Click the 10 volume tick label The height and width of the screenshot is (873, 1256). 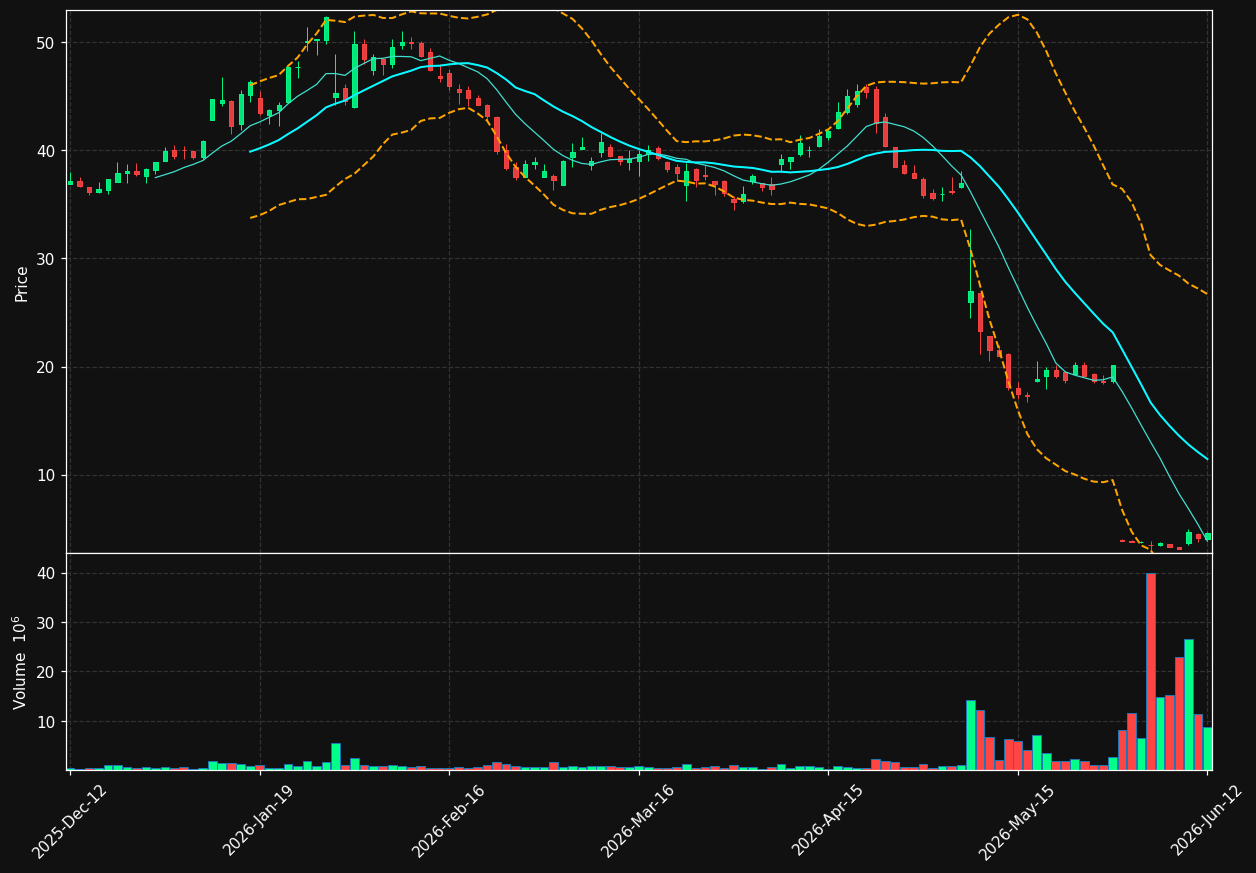click(x=46, y=722)
